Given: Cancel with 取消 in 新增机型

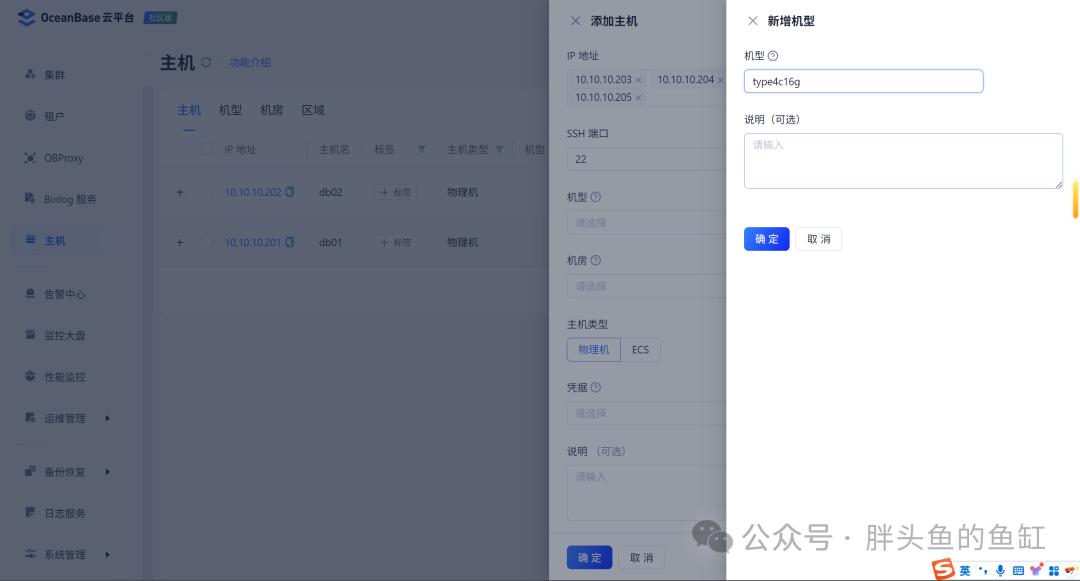Looking at the screenshot, I should (818, 239).
